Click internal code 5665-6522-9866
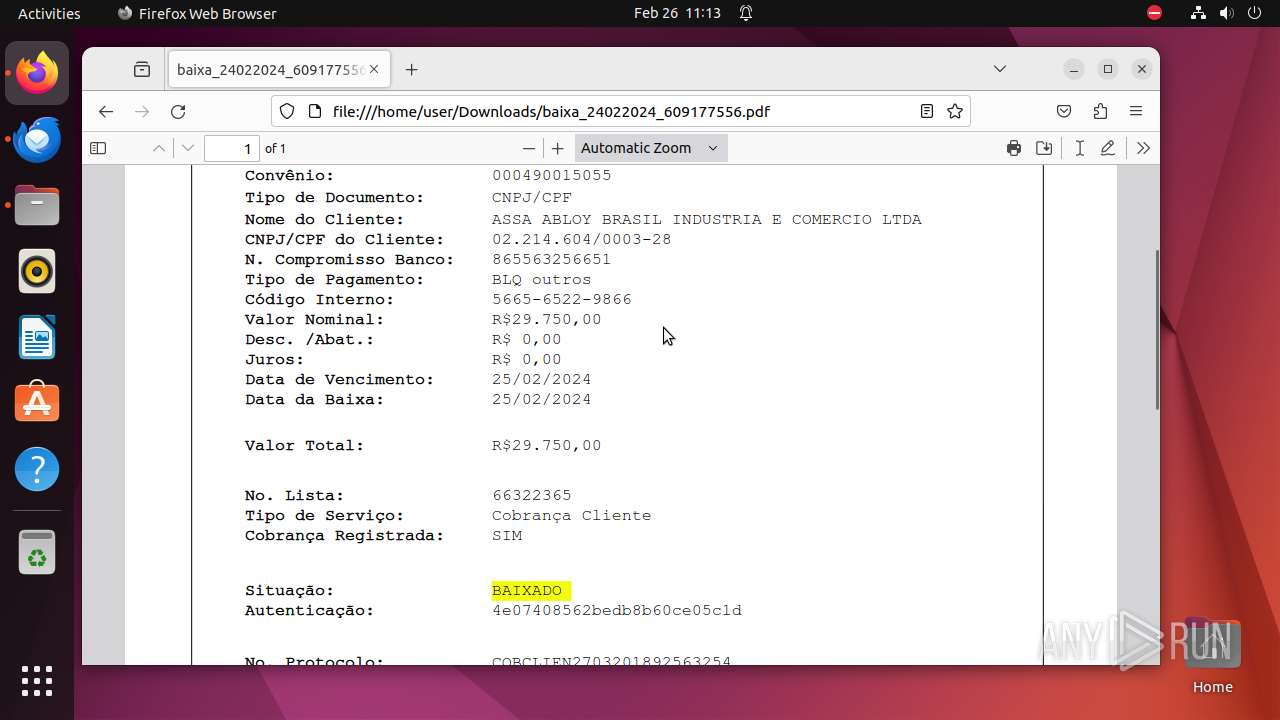 click(x=561, y=299)
